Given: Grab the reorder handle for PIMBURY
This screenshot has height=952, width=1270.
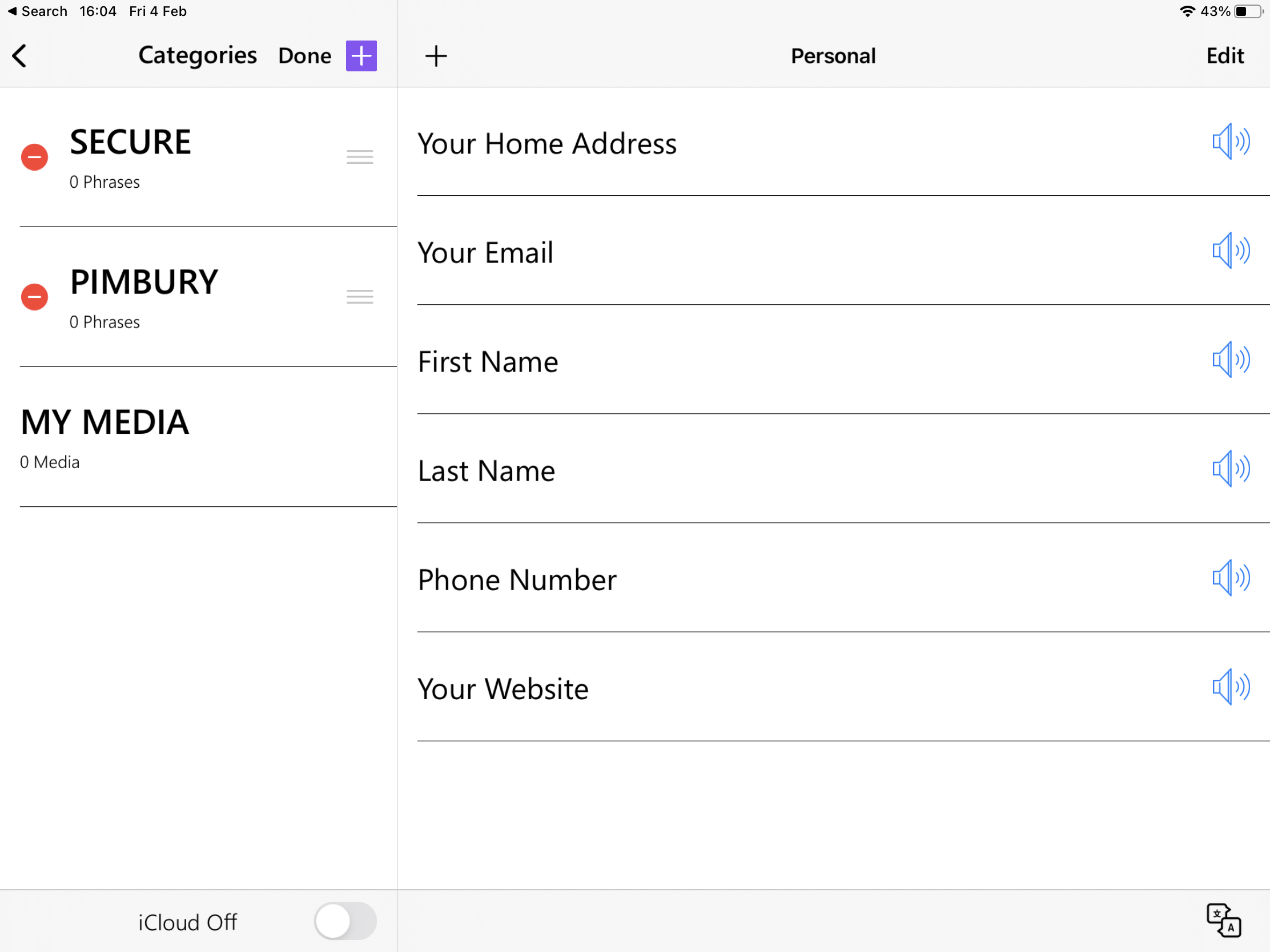Looking at the screenshot, I should pyautogui.click(x=360, y=296).
